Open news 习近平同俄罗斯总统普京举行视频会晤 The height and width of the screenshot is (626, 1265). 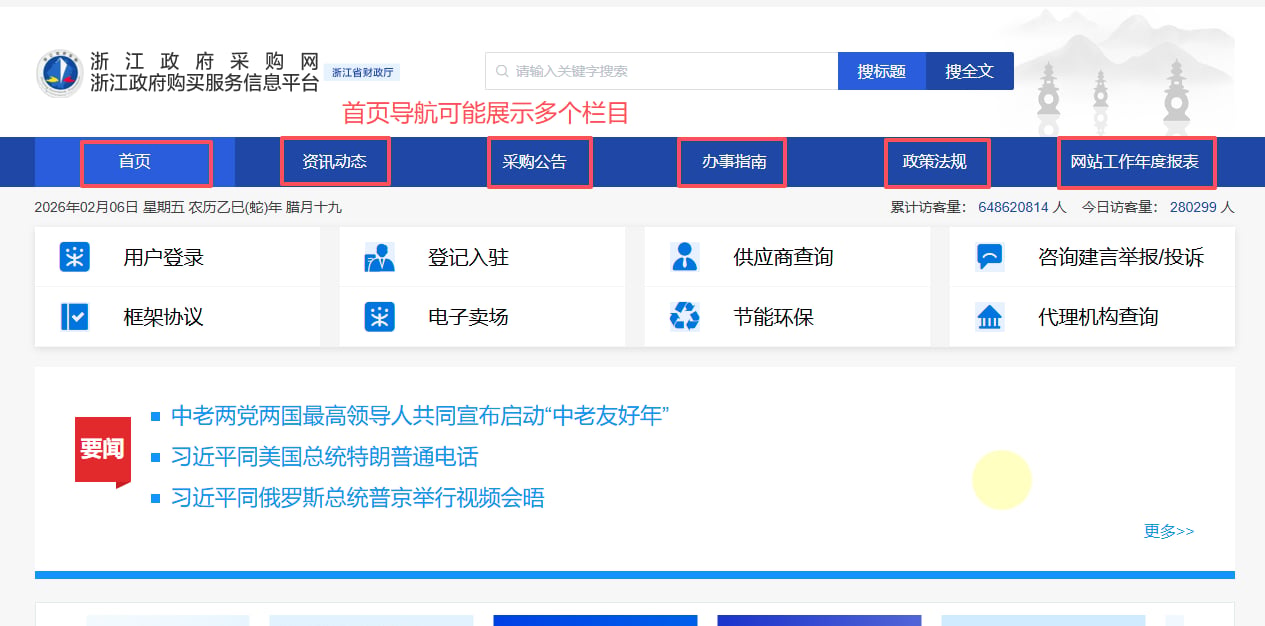[358, 498]
